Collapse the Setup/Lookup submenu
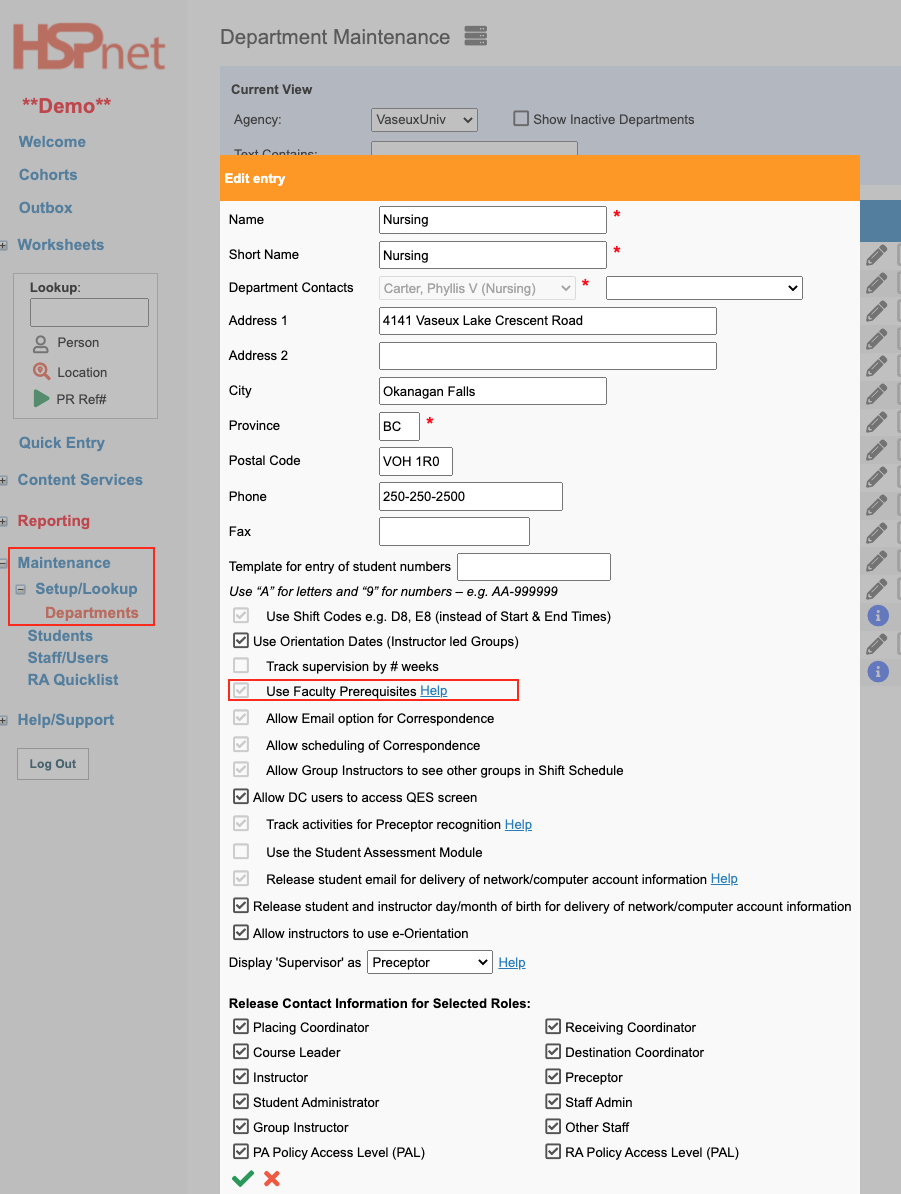Screen dimensions: 901x1194 pyautogui.click(x=21, y=589)
